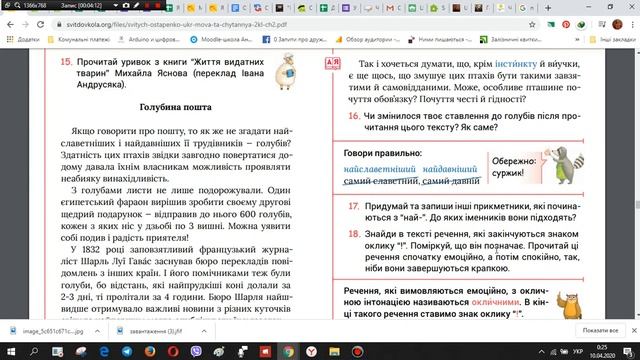
Task: Open the downloaded file завантаження (3)
Action: click(150, 331)
